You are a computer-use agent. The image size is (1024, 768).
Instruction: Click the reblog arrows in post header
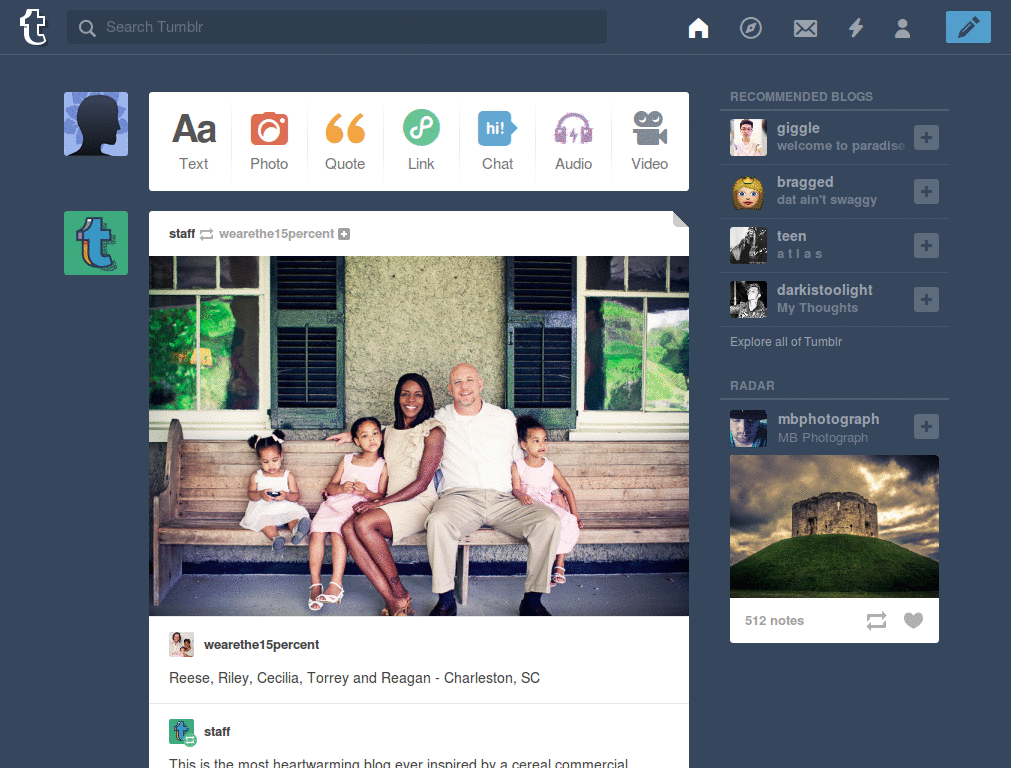pos(206,234)
